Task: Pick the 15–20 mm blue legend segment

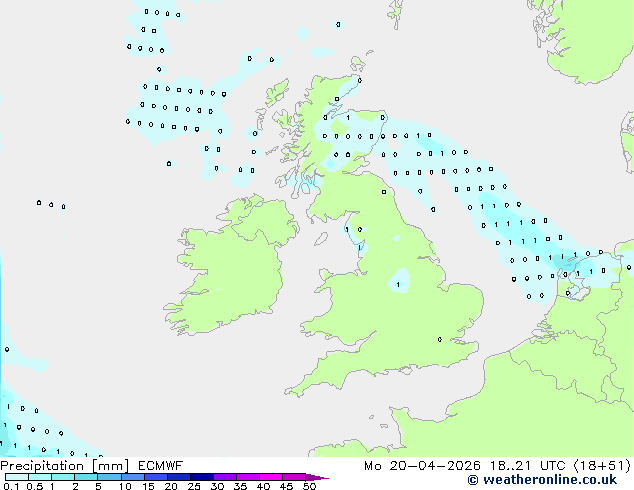Action: point(155,477)
